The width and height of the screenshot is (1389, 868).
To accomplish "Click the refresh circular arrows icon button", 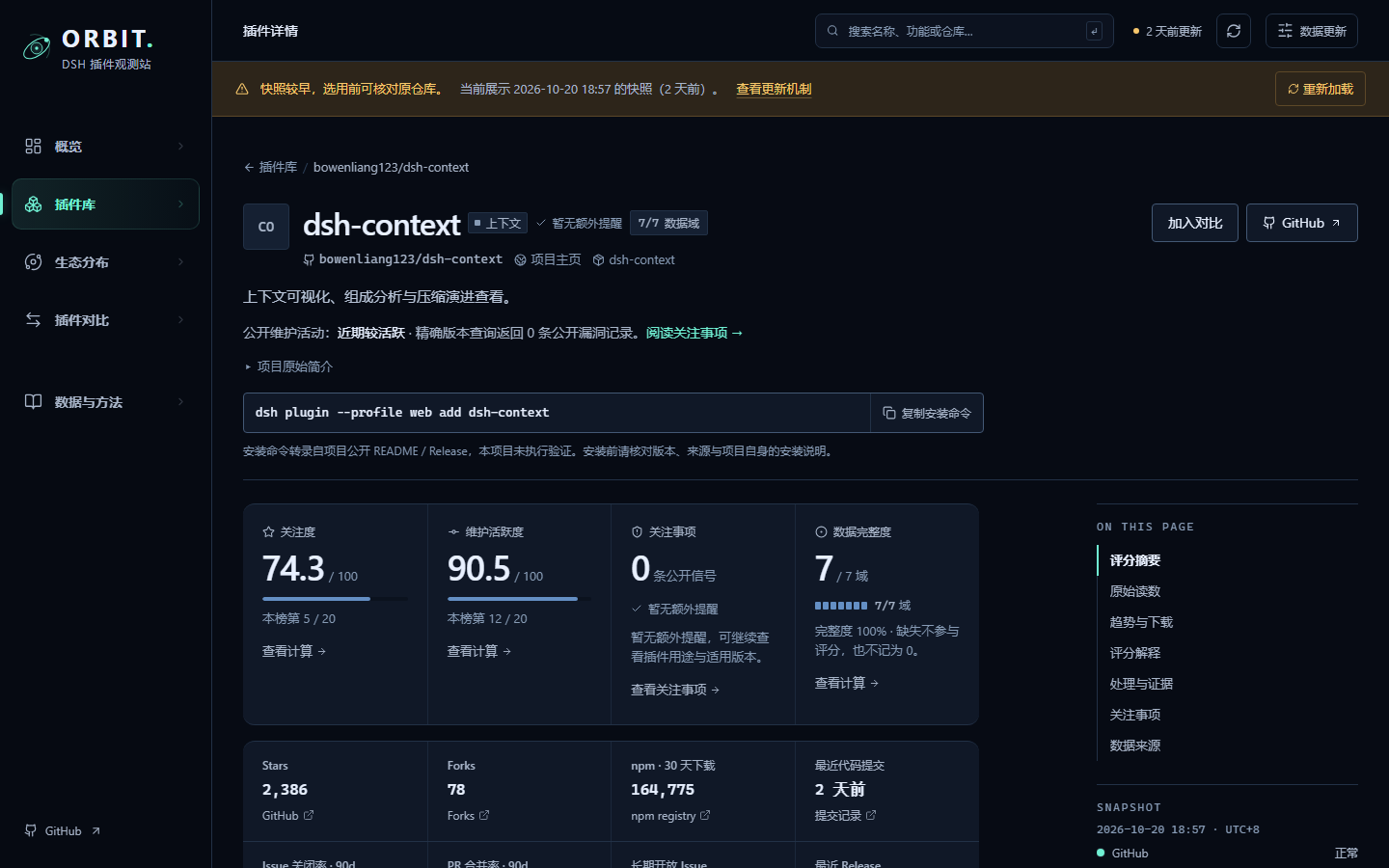I will click(1234, 31).
